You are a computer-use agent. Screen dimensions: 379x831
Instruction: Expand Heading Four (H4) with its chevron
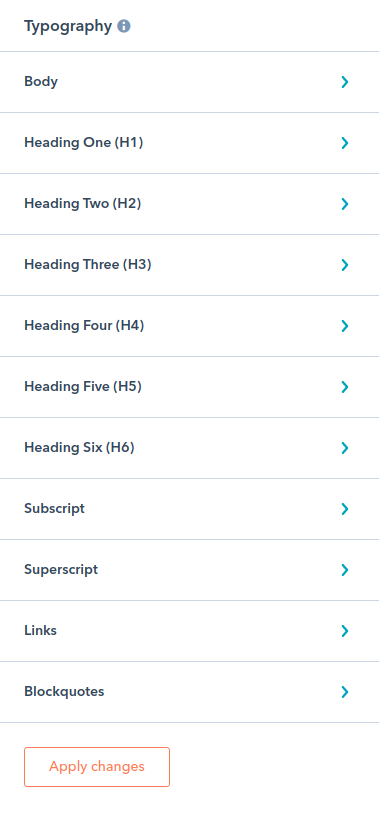345,325
